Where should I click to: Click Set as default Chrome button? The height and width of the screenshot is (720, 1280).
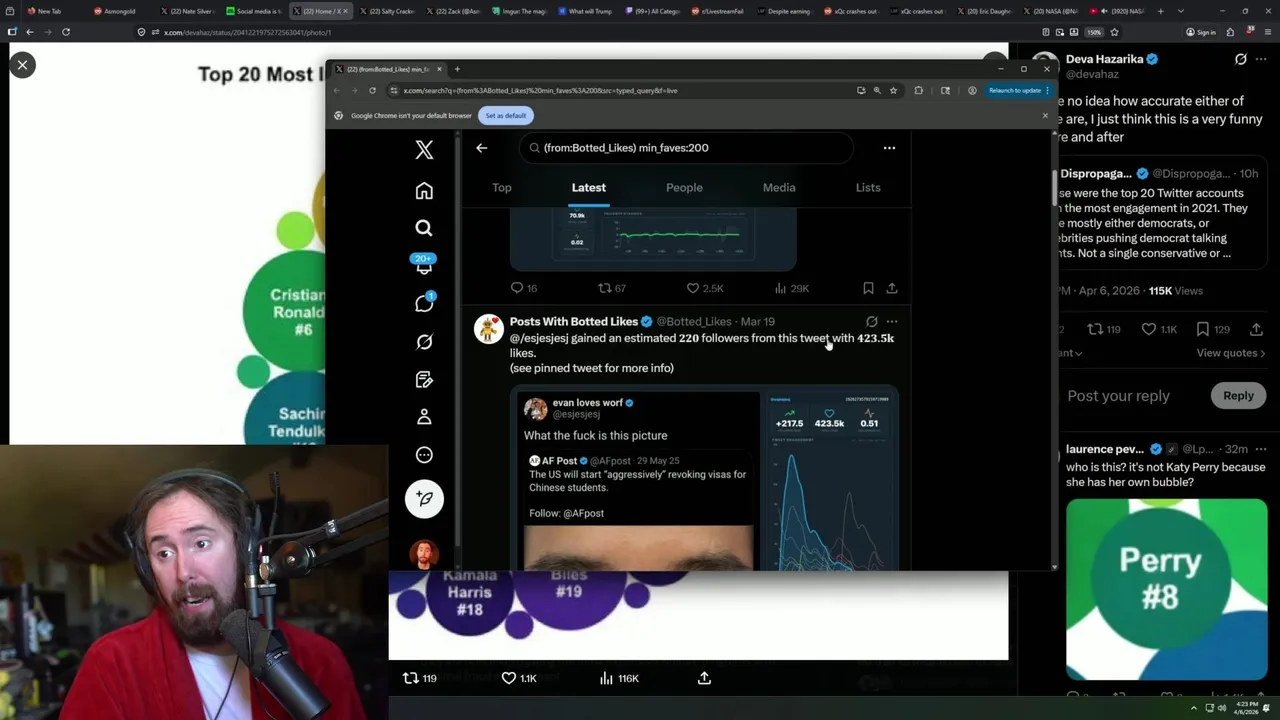point(506,116)
